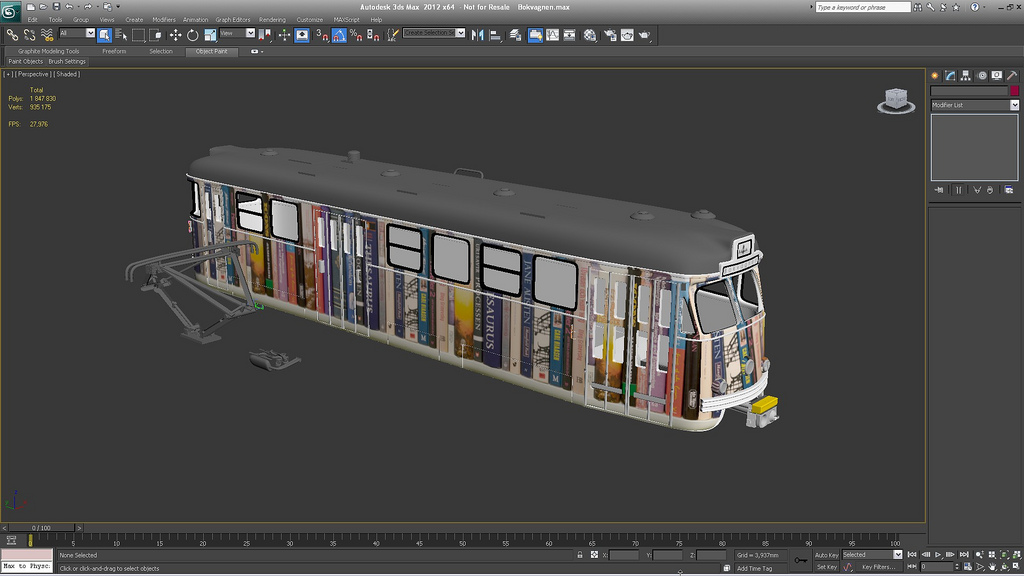Click the Auto Key button
The image size is (1024, 576).
click(826, 555)
